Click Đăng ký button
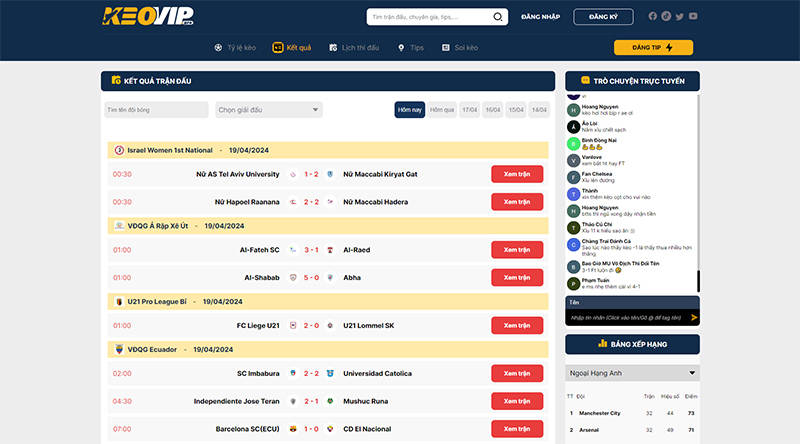The width and height of the screenshot is (800, 444). pos(603,17)
